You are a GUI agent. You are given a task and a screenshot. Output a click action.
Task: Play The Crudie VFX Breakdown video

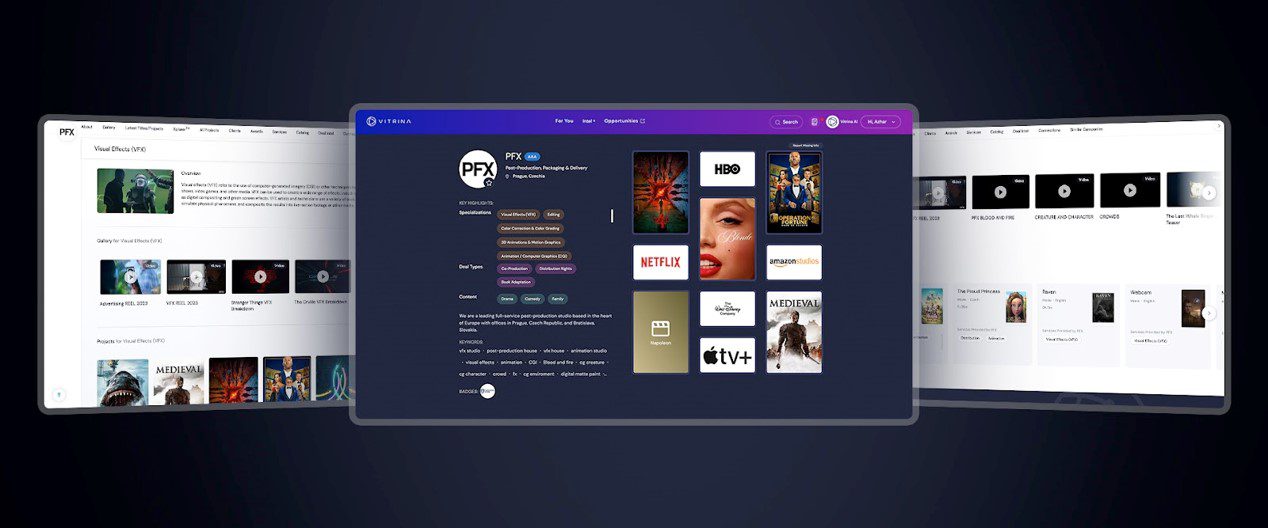(322, 277)
